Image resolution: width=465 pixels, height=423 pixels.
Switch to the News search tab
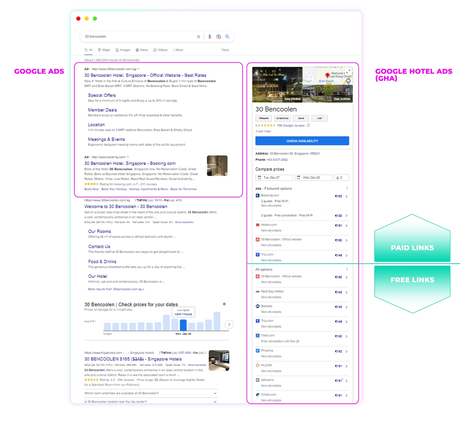142,50
